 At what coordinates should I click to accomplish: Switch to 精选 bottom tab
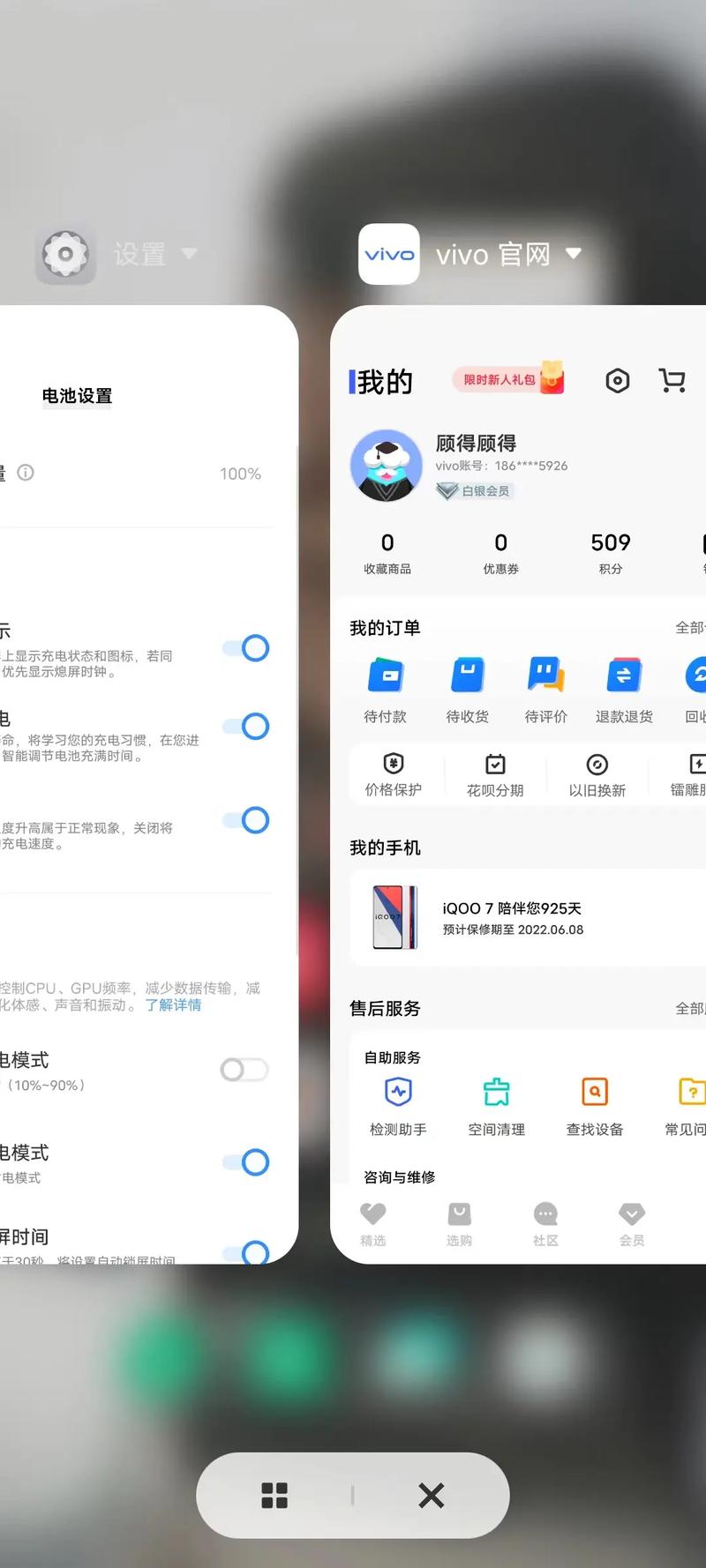[373, 1224]
